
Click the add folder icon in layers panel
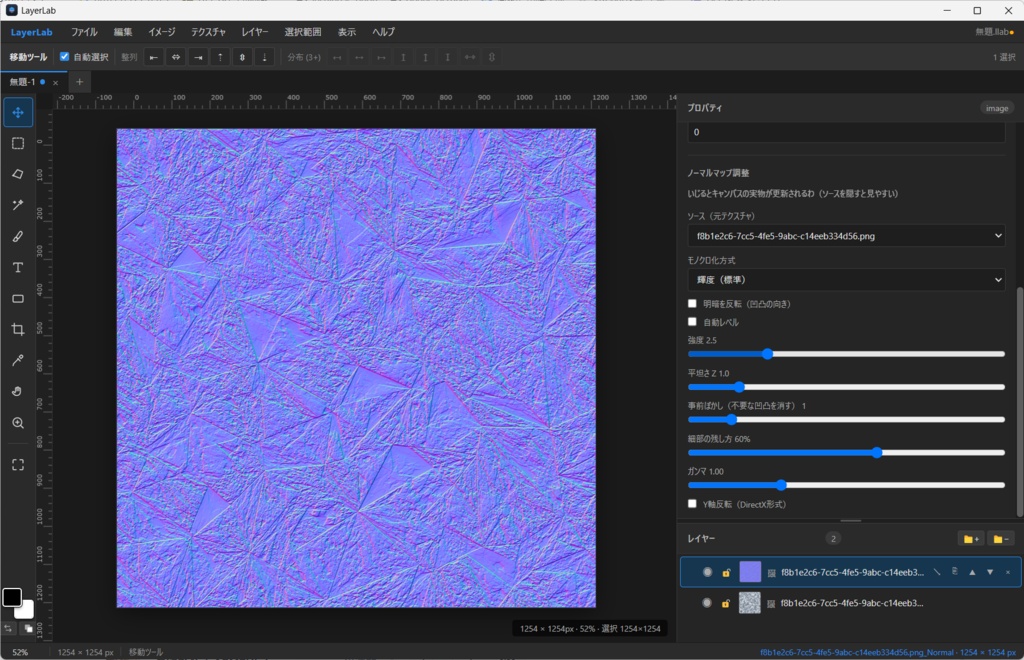pos(971,539)
